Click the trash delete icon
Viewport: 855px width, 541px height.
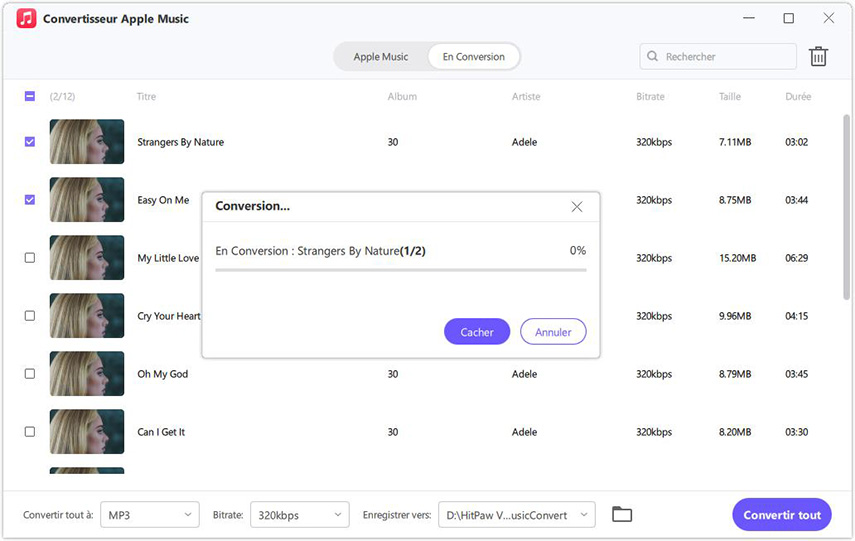click(x=818, y=56)
